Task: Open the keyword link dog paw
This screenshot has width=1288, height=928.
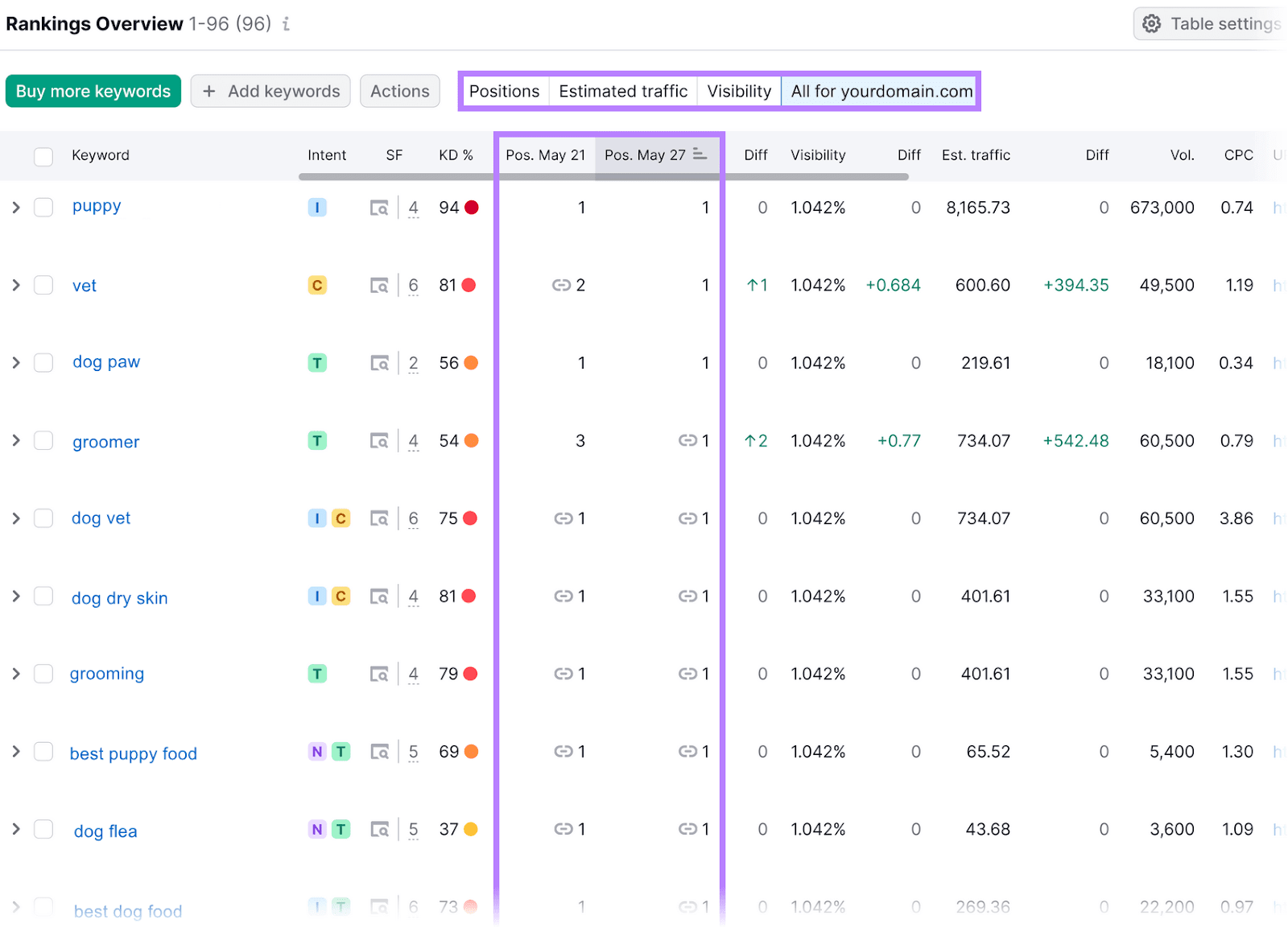Action: [x=105, y=362]
